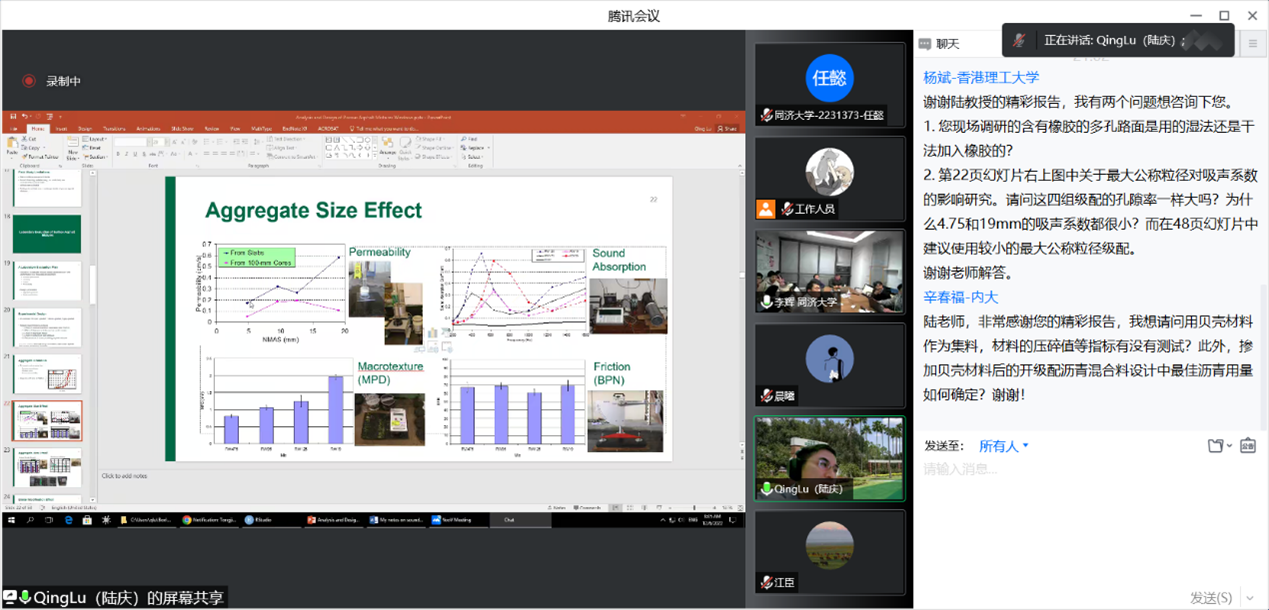Click muted mic beside 同济大学-2231373-任懿
The image size is (1269, 610).
click(766, 116)
